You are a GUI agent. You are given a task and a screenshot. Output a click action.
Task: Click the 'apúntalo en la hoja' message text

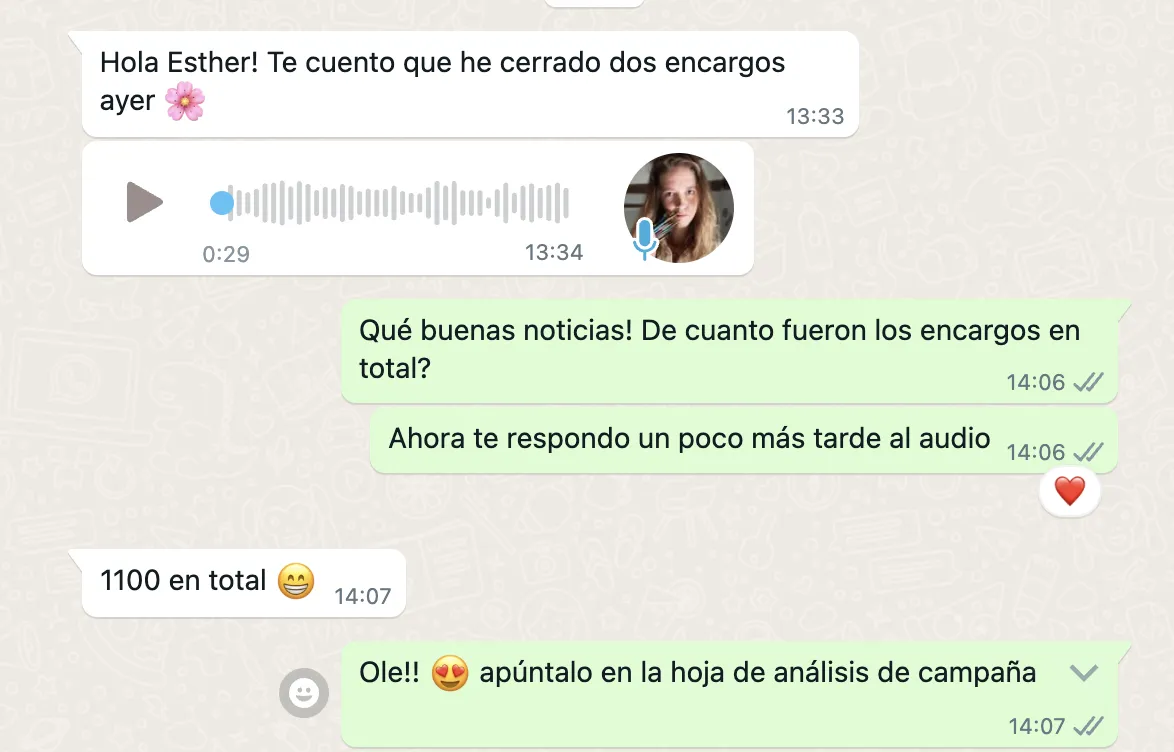757,673
